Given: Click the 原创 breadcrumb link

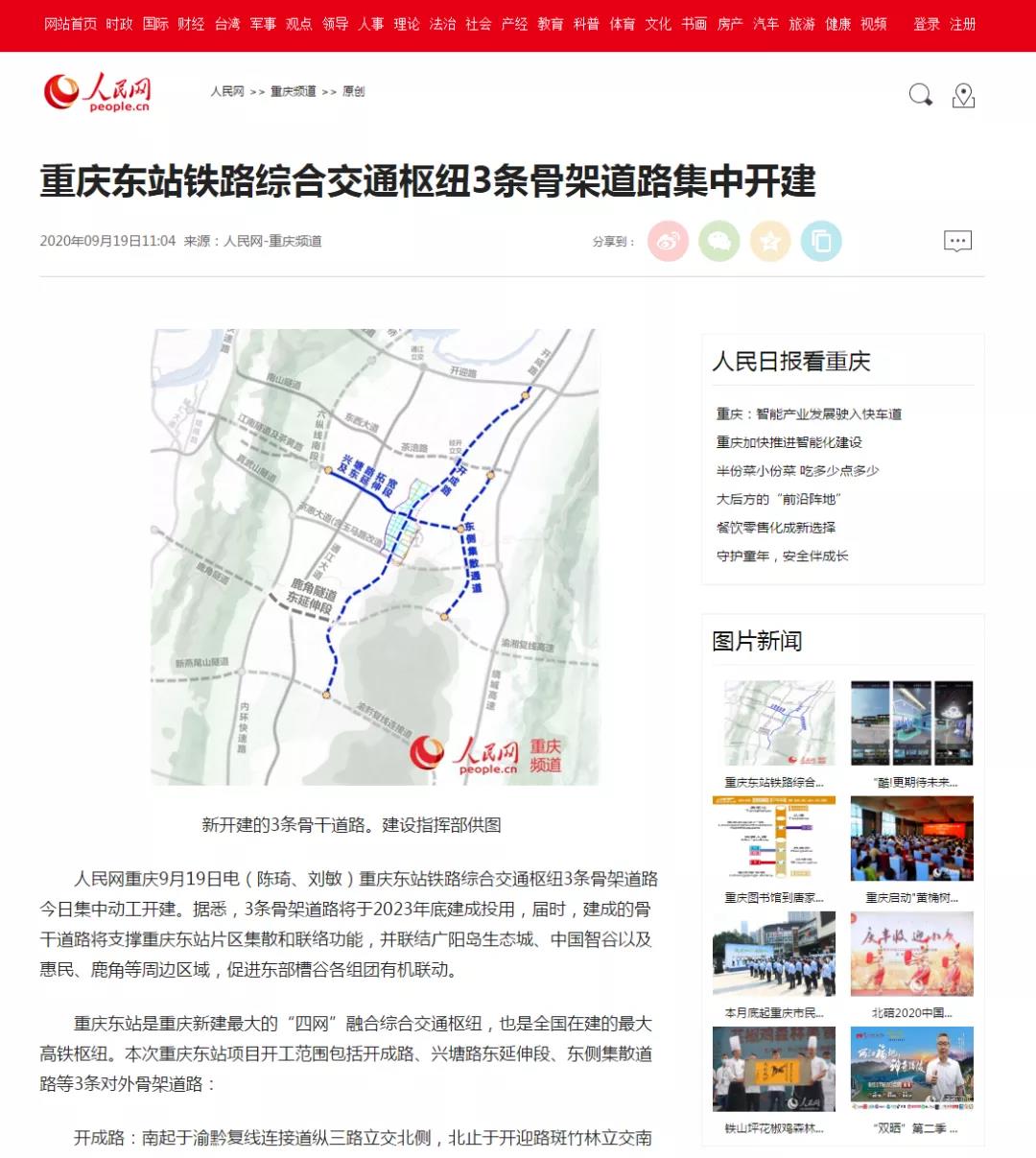Looking at the screenshot, I should [354, 92].
